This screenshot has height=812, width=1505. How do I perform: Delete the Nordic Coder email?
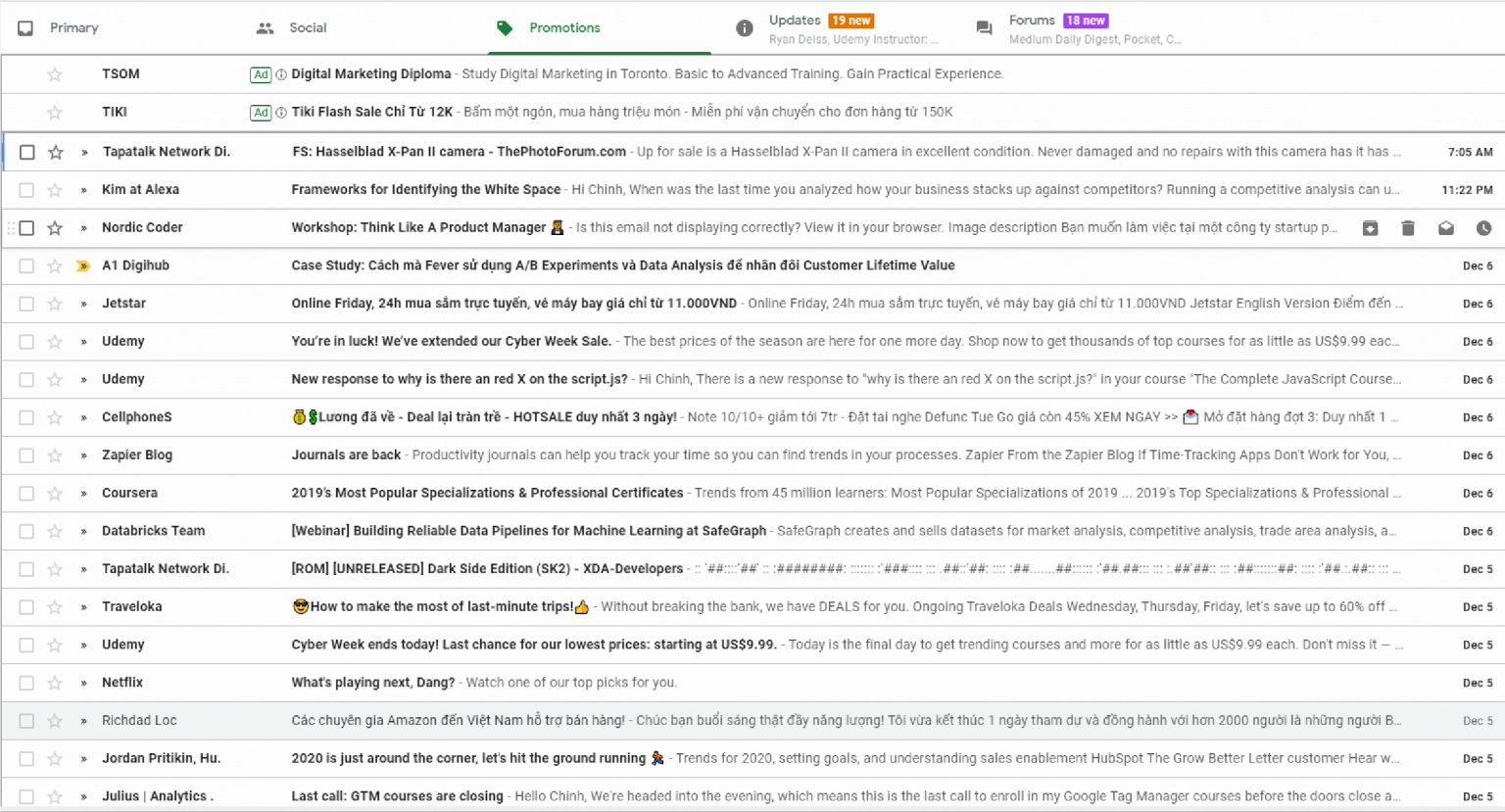click(x=1408, y=228)
